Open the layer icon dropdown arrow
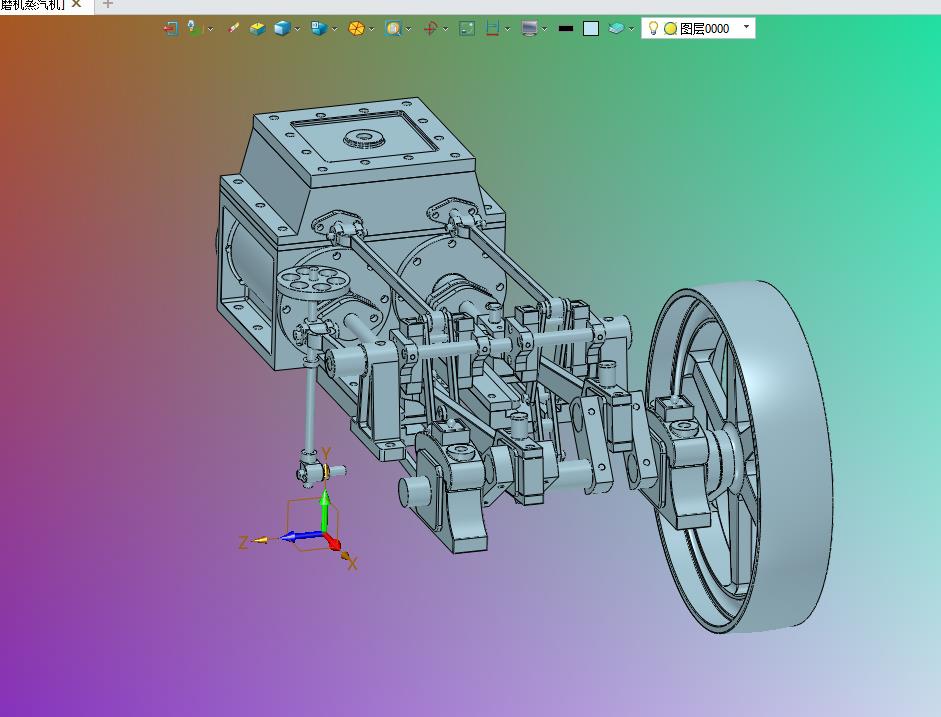The height and width of the screenshot is (717, 941). point(631,28)
